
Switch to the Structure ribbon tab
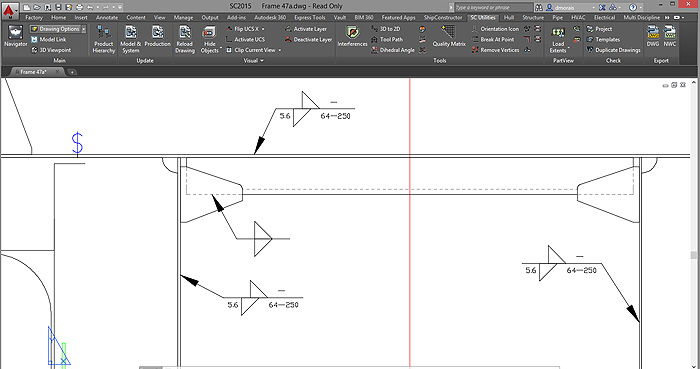533,18
